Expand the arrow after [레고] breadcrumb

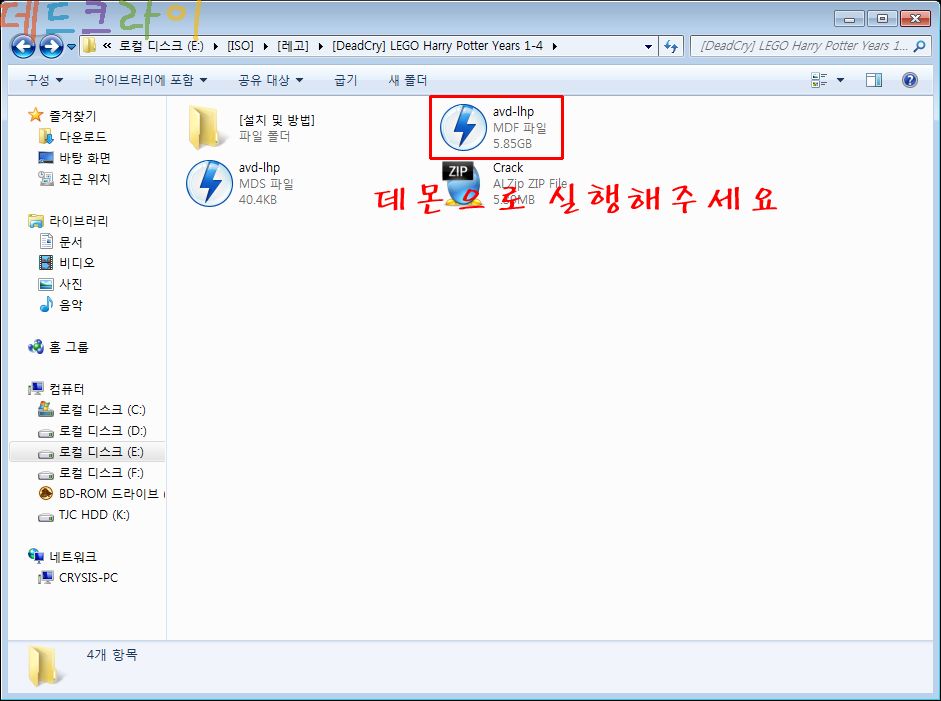[320, 46]
